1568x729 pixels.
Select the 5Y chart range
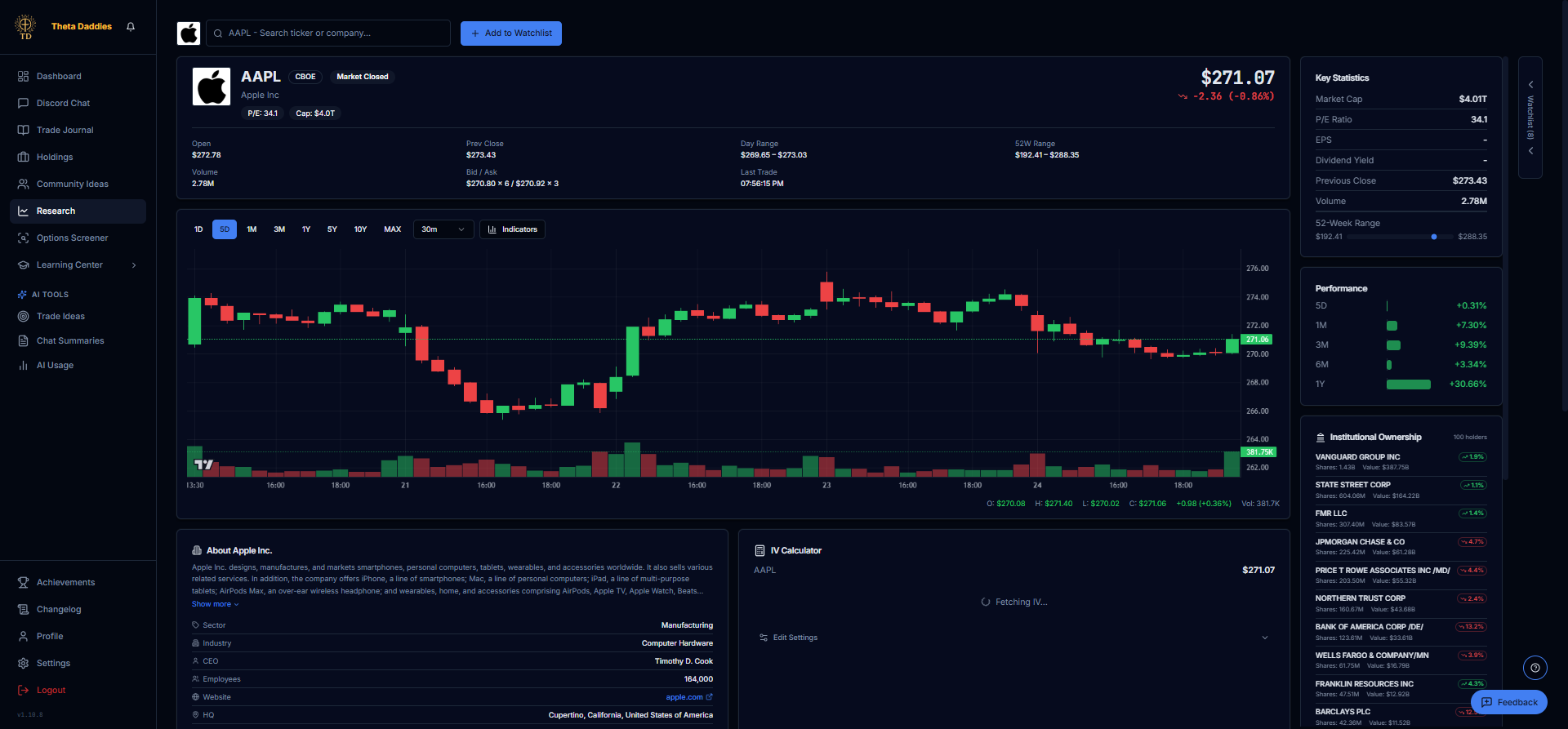(332, 229)
